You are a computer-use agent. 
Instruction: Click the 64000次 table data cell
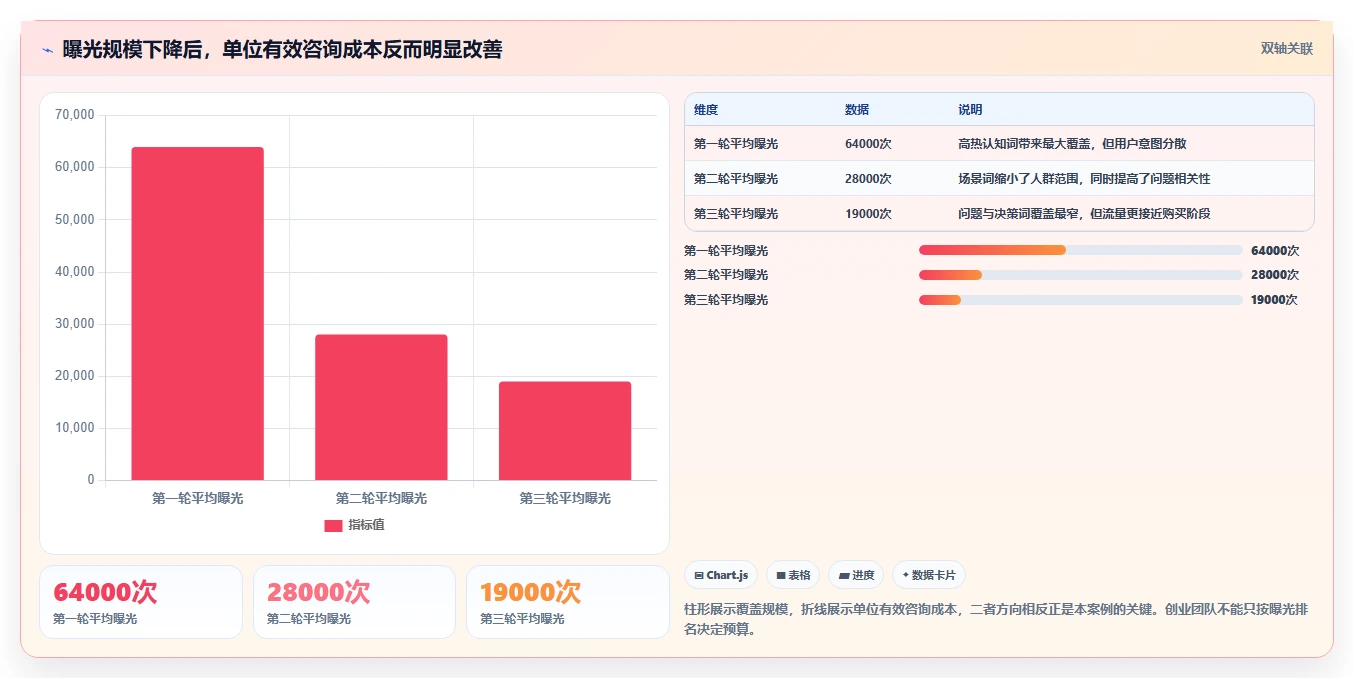[x=868, y=144]
